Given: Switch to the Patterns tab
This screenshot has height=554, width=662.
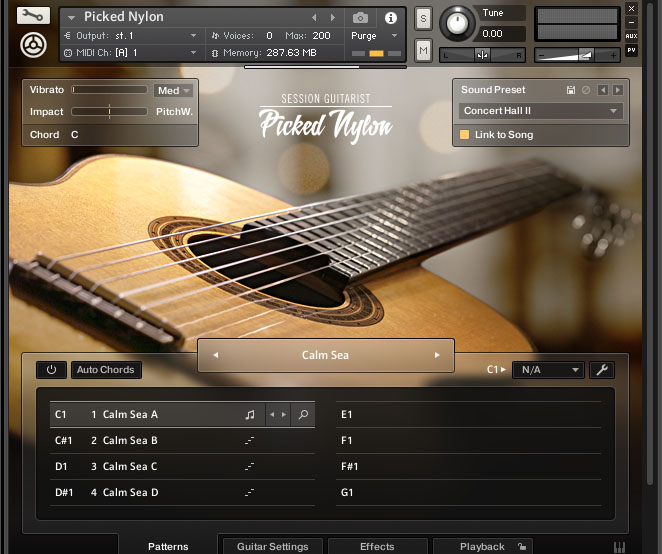Looking at the screenshot, I should tap(168, 546).
